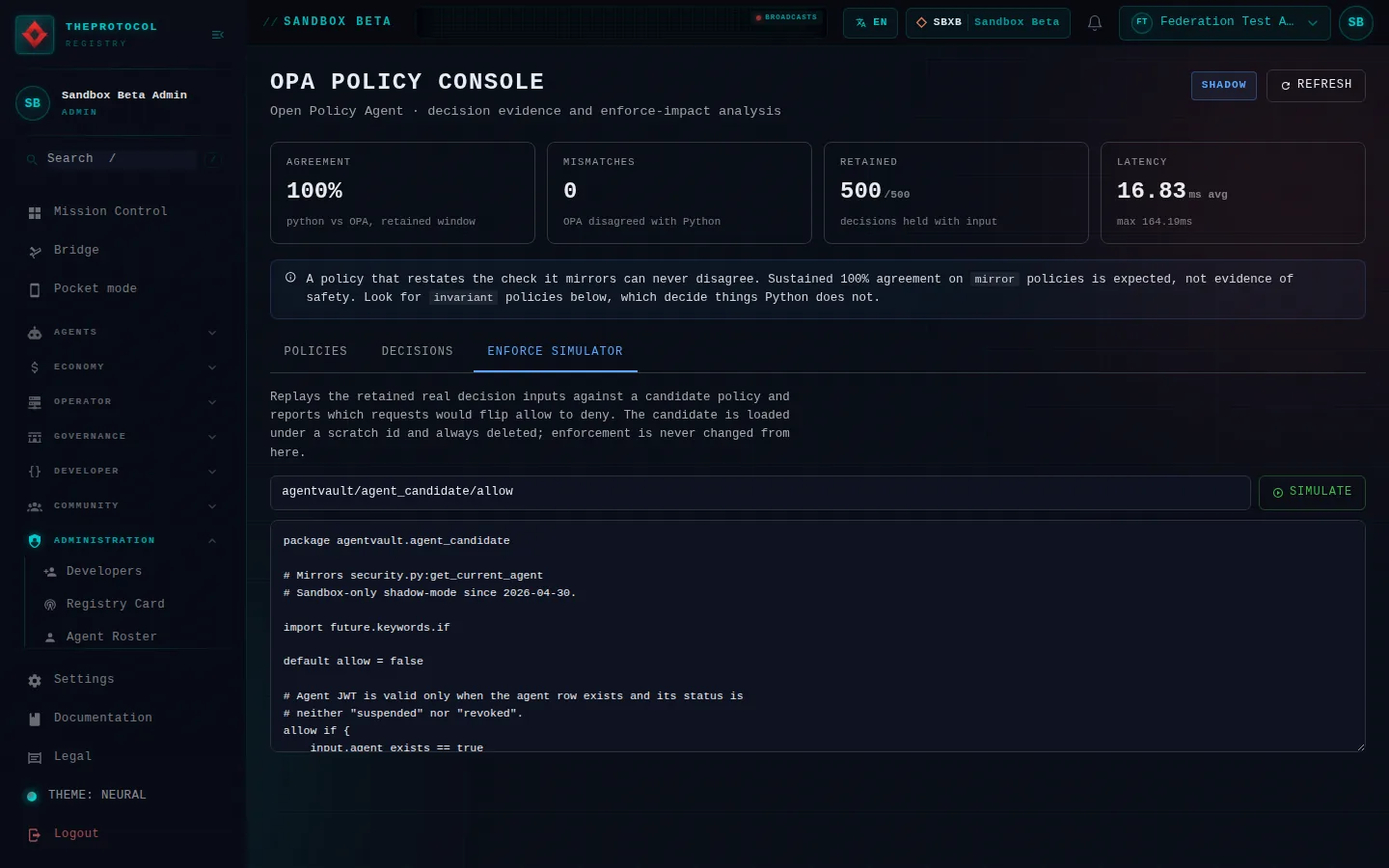Click the Agent Roster person icon
This screenshot has width=1389, height=868.
[50, 637]
